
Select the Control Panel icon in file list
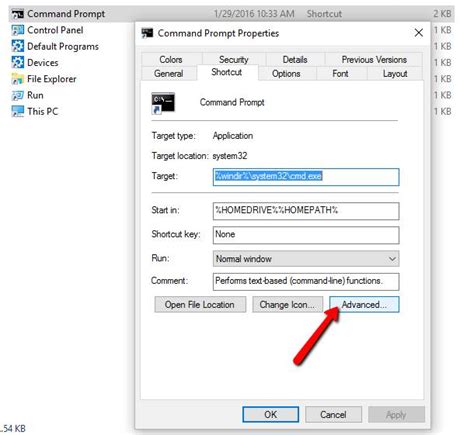click(17, 30)
